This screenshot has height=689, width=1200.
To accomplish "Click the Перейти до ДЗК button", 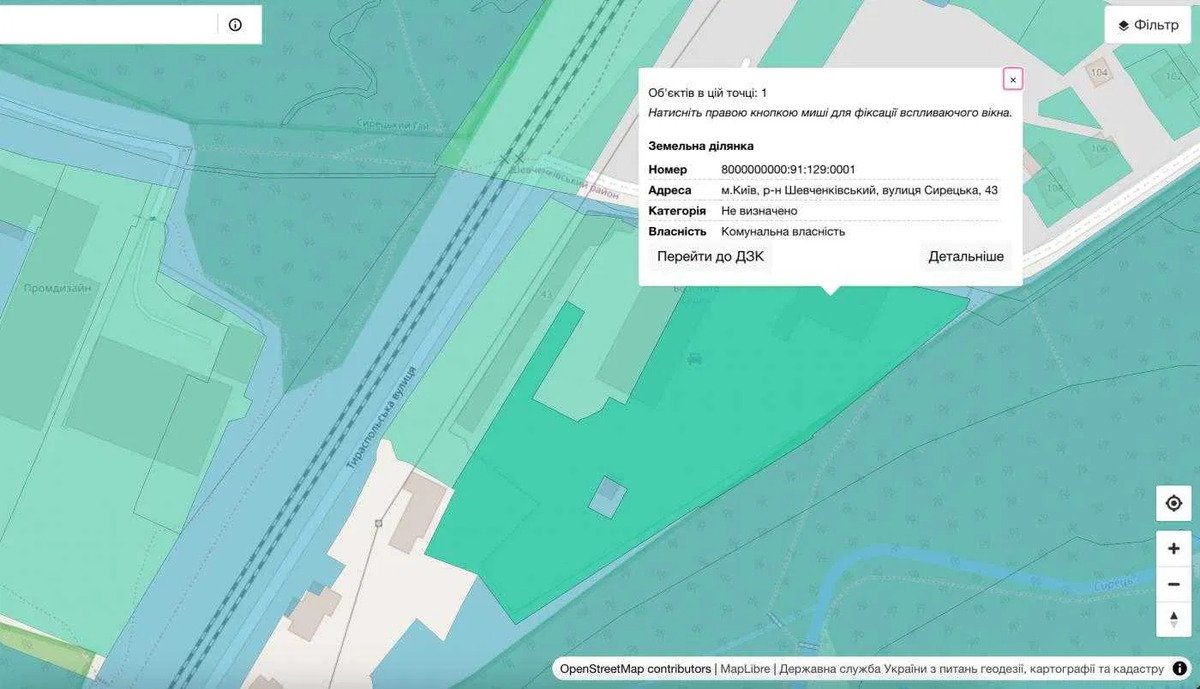I will [710, 257].
